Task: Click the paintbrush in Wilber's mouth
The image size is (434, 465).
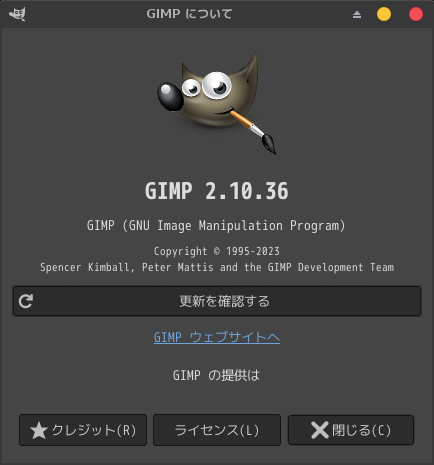Action: coord(254,131)
